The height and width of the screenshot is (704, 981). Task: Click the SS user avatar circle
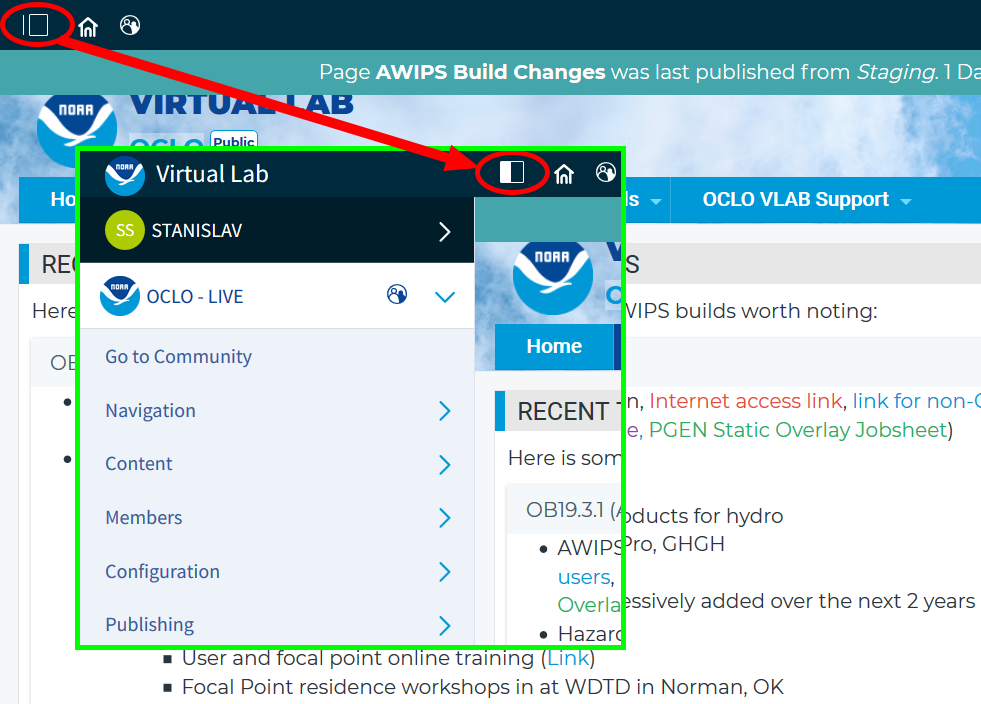pos(125,230)
